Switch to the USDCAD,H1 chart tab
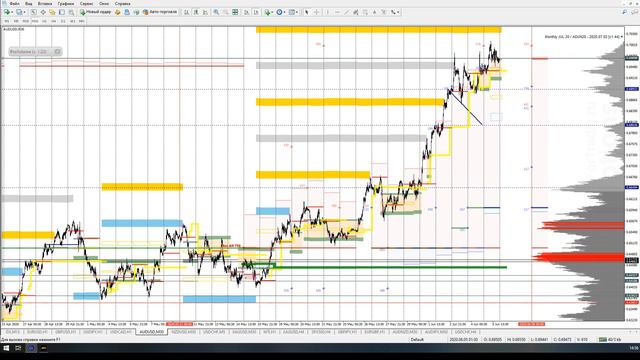Viewport: 640px width, 360px height. (121, 332)
